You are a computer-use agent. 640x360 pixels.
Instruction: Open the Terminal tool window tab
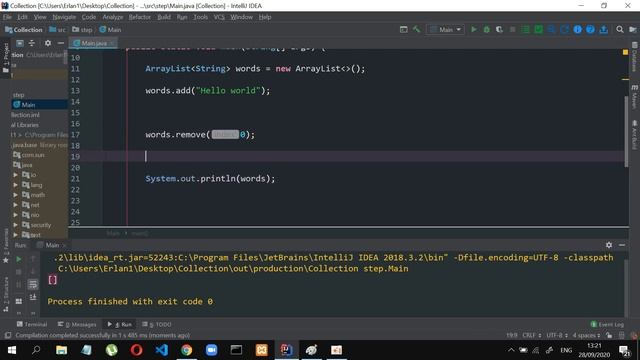[x=32, y=324]
